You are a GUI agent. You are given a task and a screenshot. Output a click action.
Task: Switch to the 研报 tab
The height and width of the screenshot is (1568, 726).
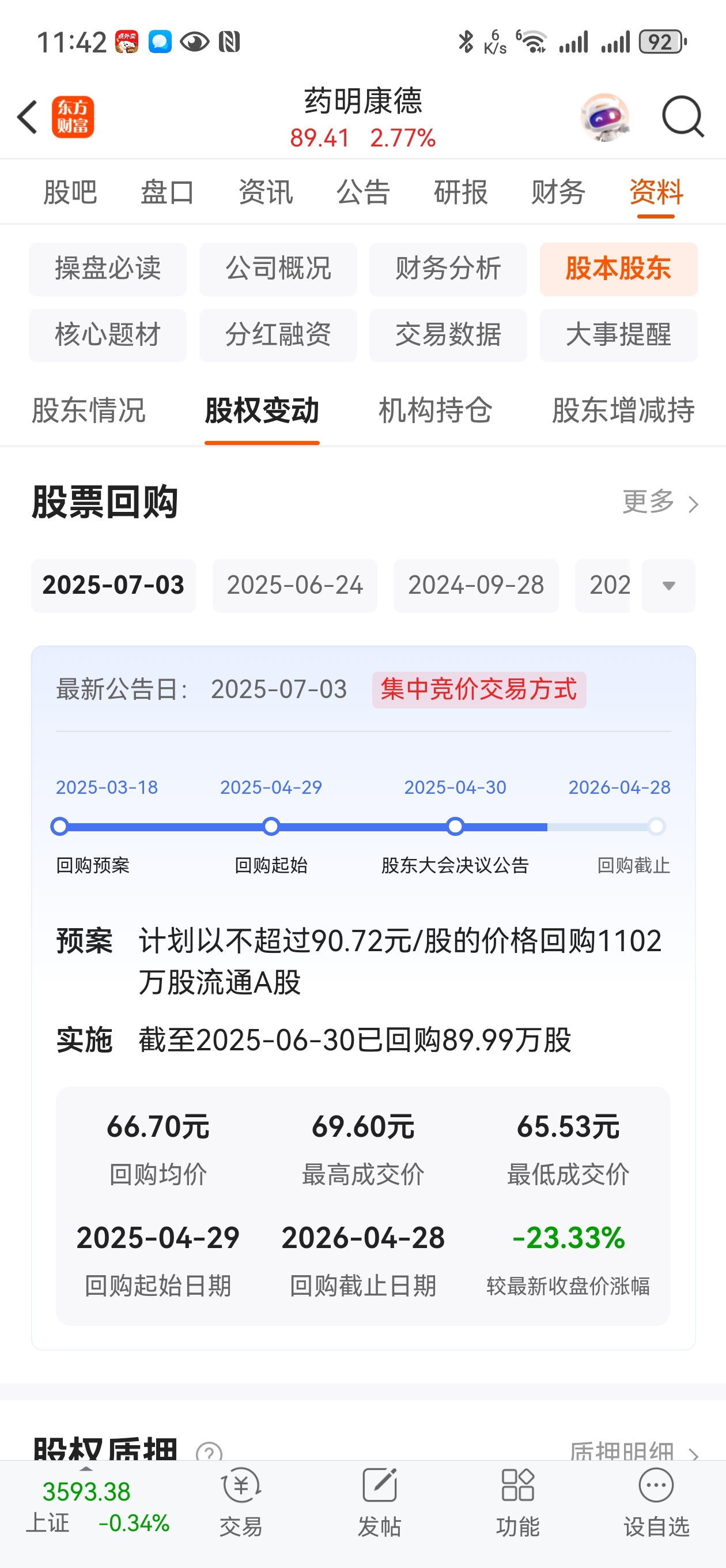coord(461,193)
